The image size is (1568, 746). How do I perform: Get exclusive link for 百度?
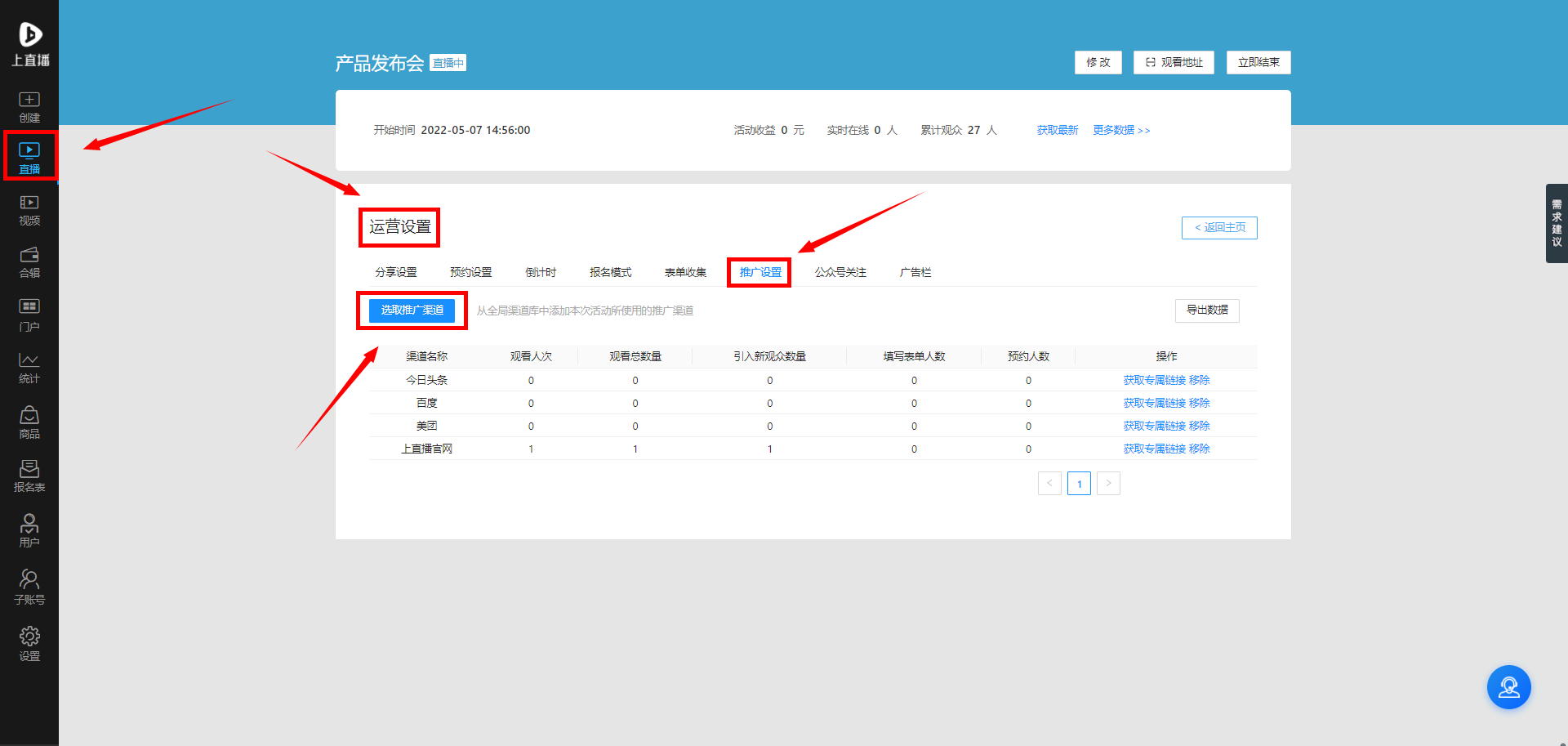[x=1155, y=403]
